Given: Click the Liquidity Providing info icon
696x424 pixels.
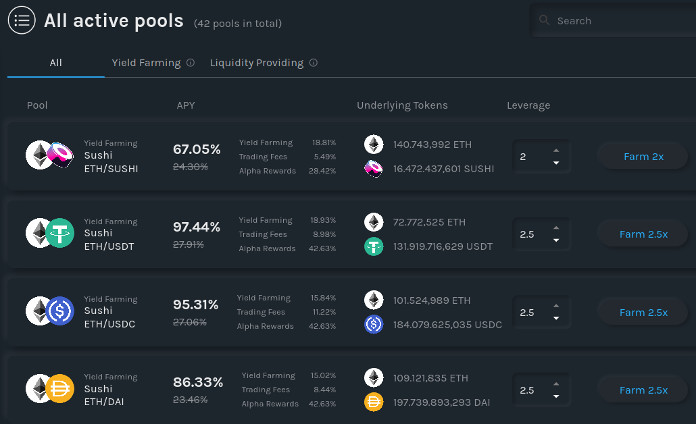Looking at the screenshot, I should point(313,63).
